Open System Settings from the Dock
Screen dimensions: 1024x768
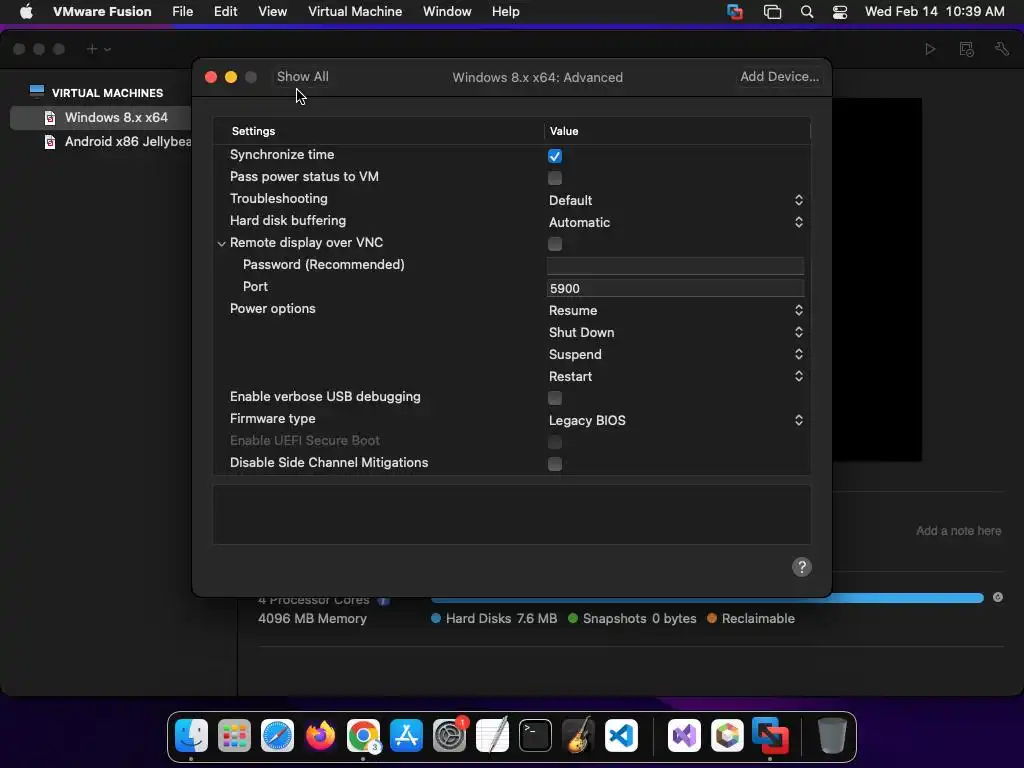[x=449, y=735]
